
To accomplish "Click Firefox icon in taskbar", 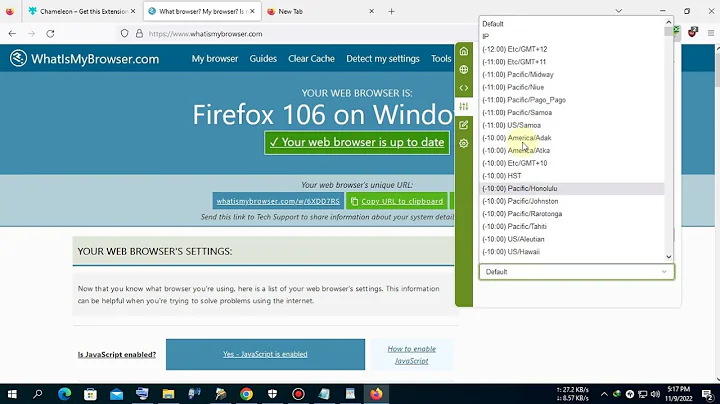I will [x=376, y=394].
